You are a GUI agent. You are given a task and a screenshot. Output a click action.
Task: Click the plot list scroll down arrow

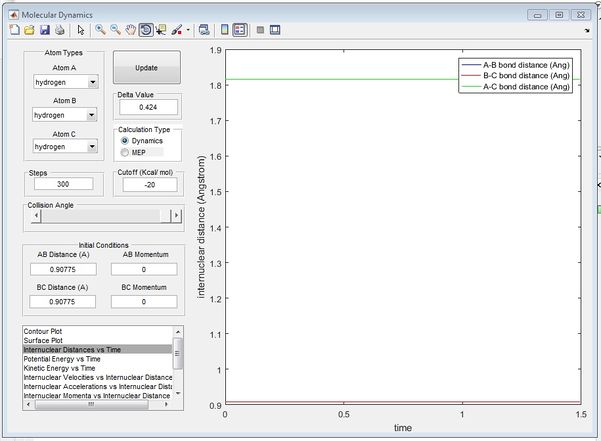[x=178, y=394]
